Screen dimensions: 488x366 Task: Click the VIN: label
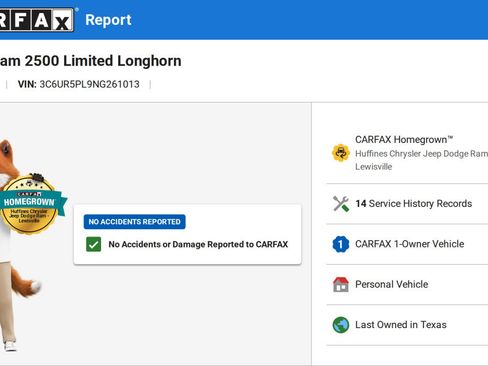coord(27,84)
